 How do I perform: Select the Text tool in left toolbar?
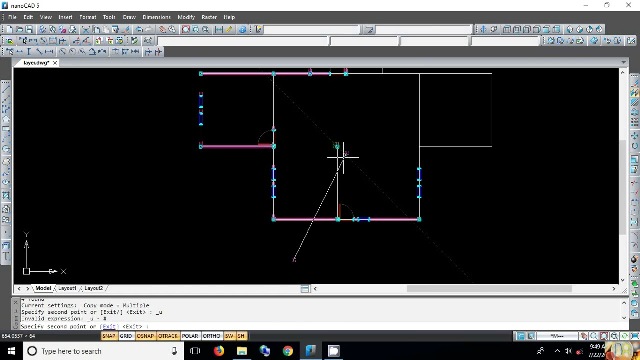[x=6, y=256]
